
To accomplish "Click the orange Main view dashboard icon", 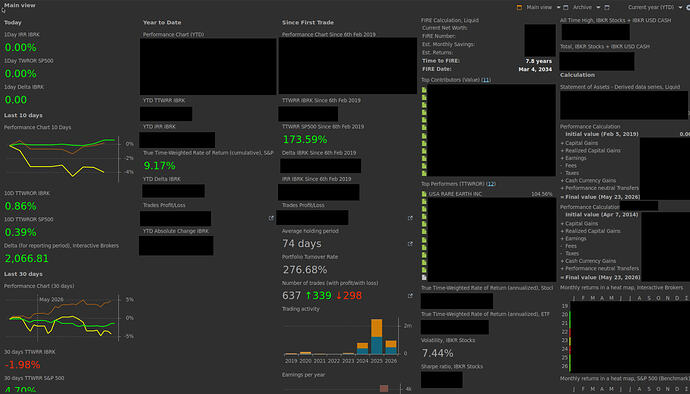I will point(519,7).
